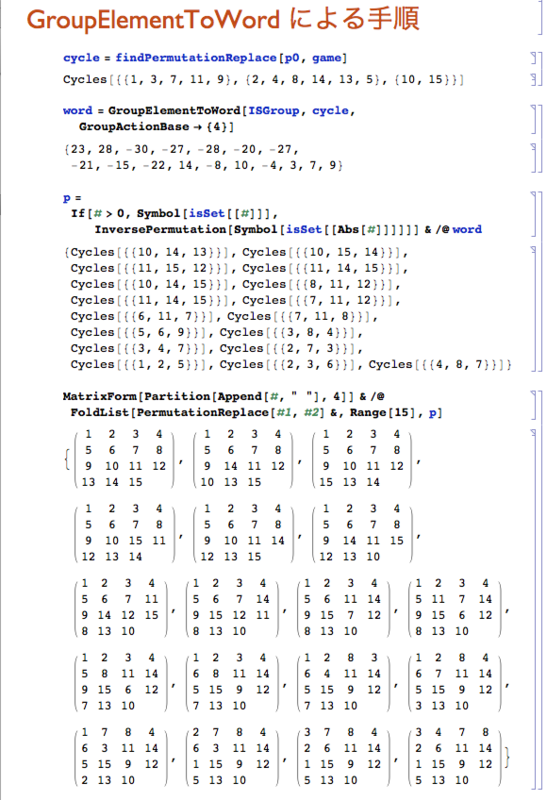547x800 pixels.
Task: Click matrix with second row "5 8 11 14"
Action: [x=120, y=682]
